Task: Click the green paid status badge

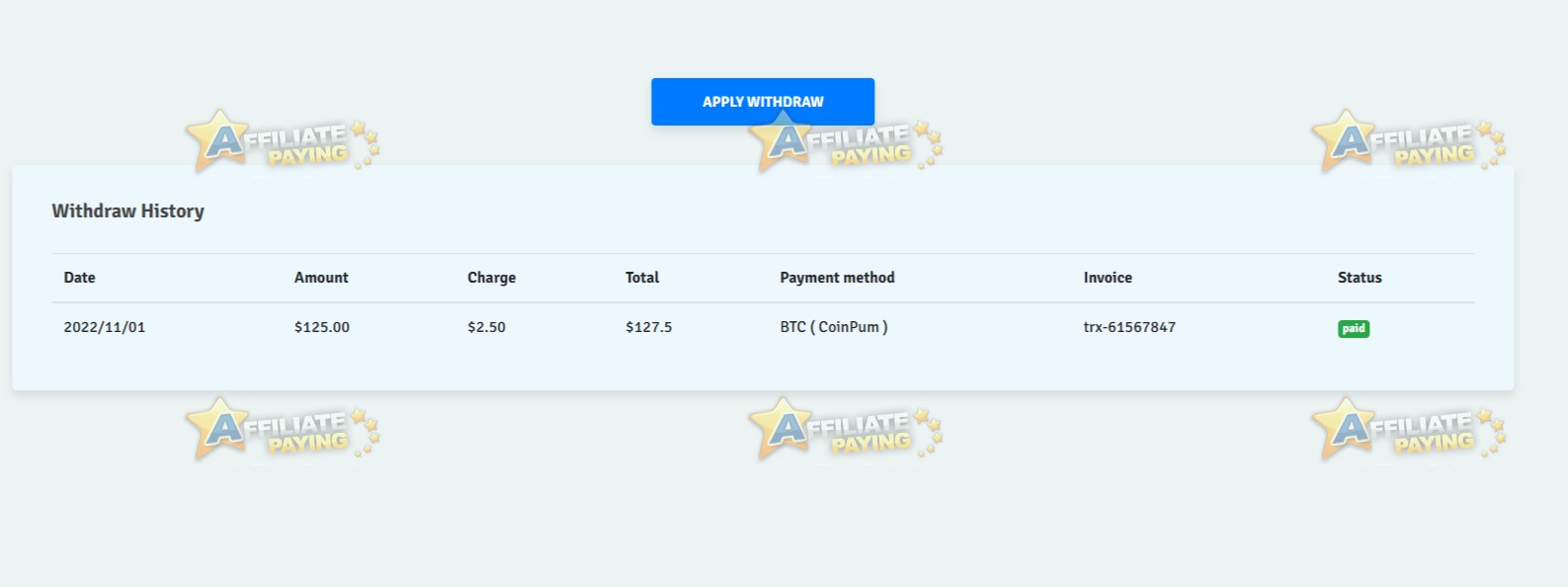Action: click(x=1354, y=328)
